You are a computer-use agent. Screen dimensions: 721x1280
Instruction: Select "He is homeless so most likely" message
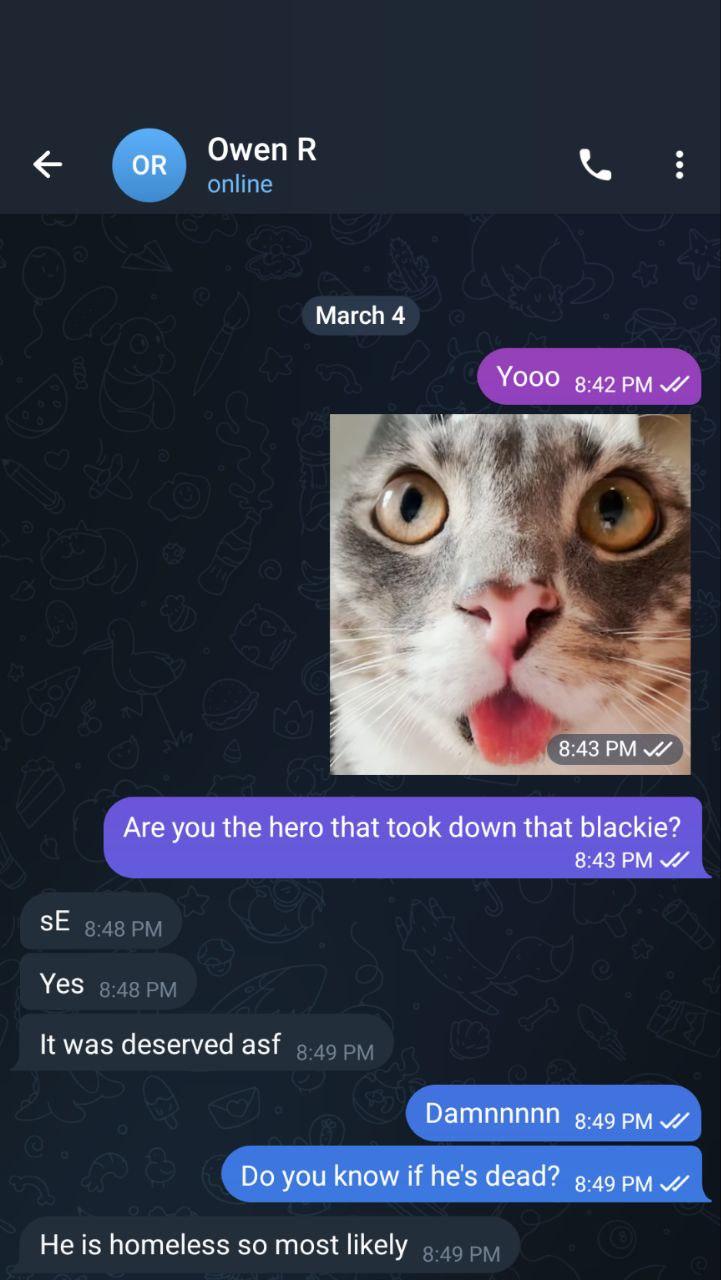pos(270,1246)
